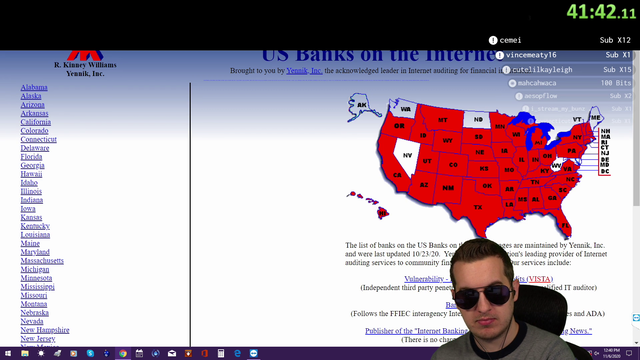640x360 pixels.
Task: Open the Louisiana link
Action: pos(35,235)
